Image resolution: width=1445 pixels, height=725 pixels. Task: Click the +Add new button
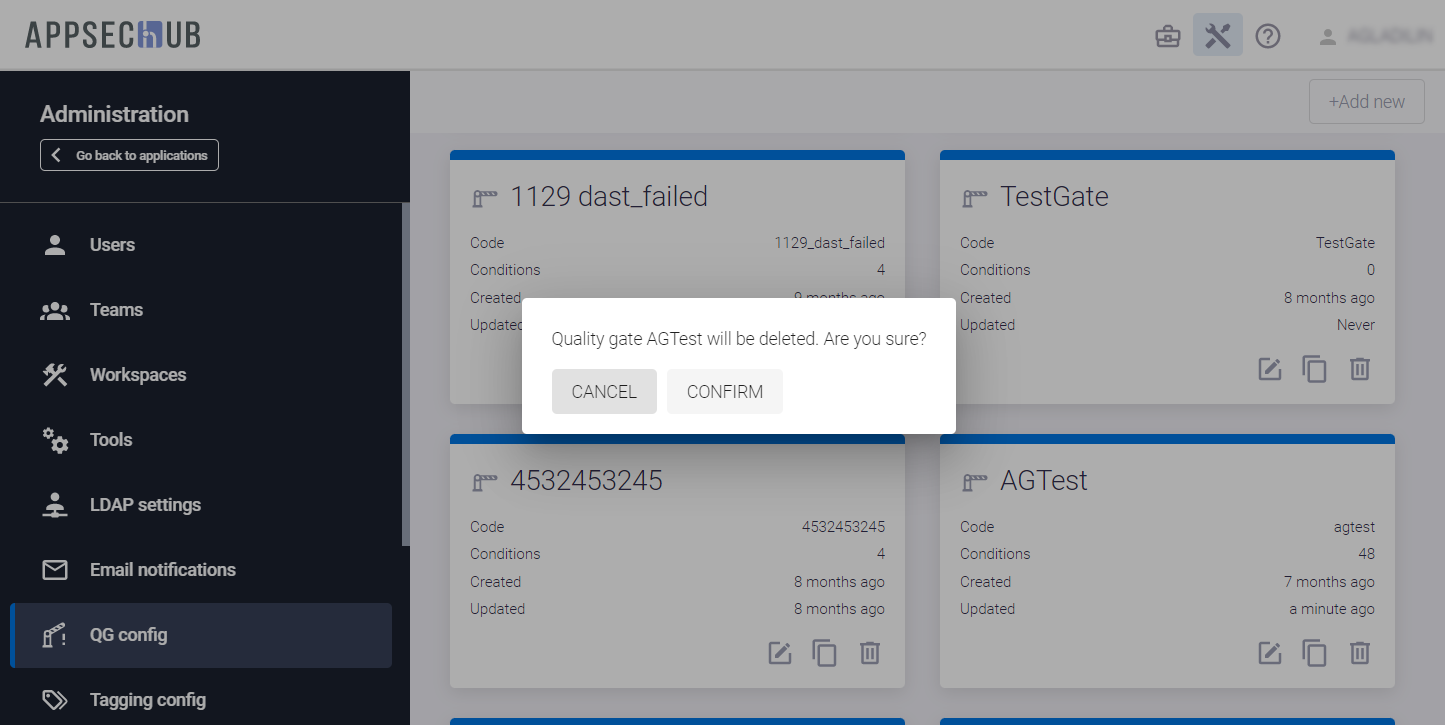point(1366,101)
